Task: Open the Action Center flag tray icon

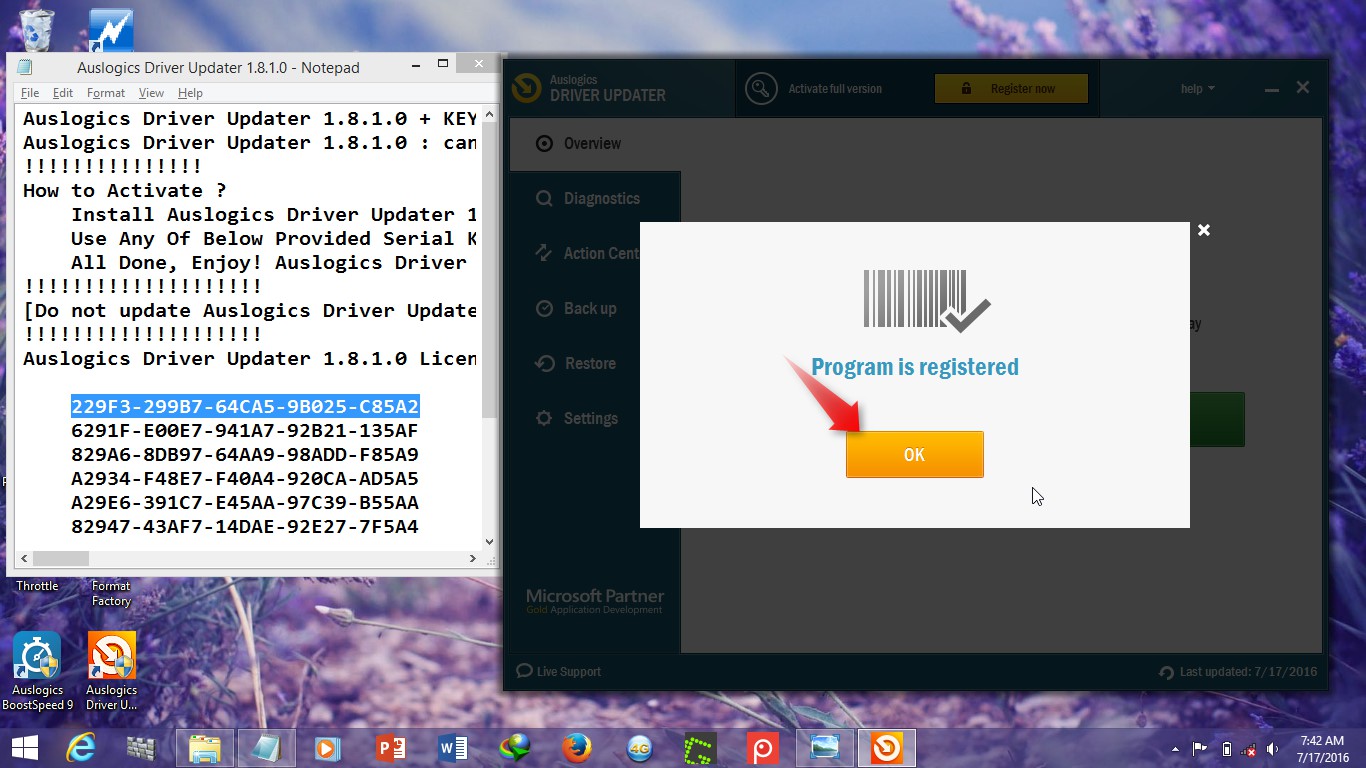Action: 1201,749
